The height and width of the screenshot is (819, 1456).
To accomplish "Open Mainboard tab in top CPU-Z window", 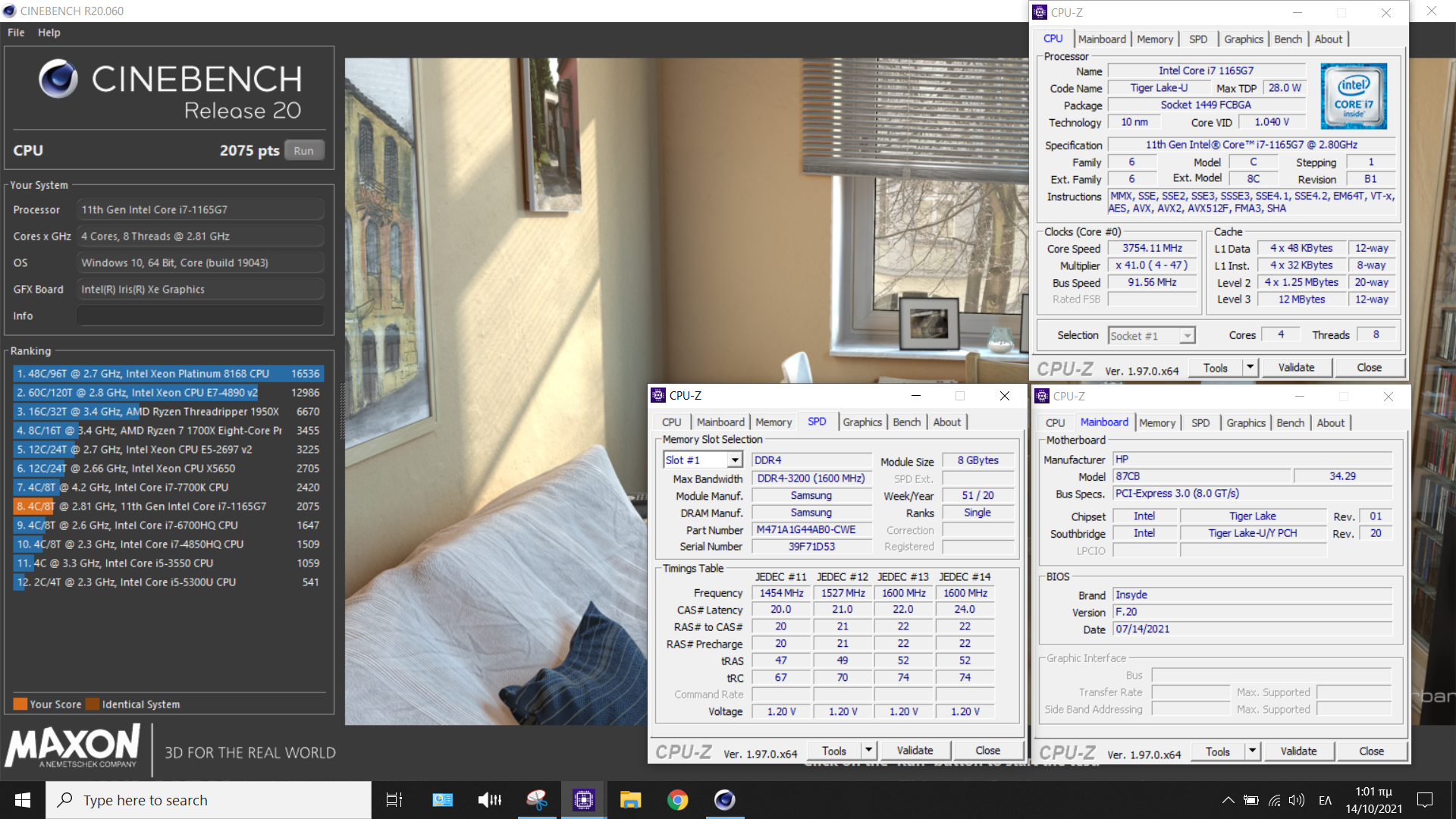I will (1102, 39).
